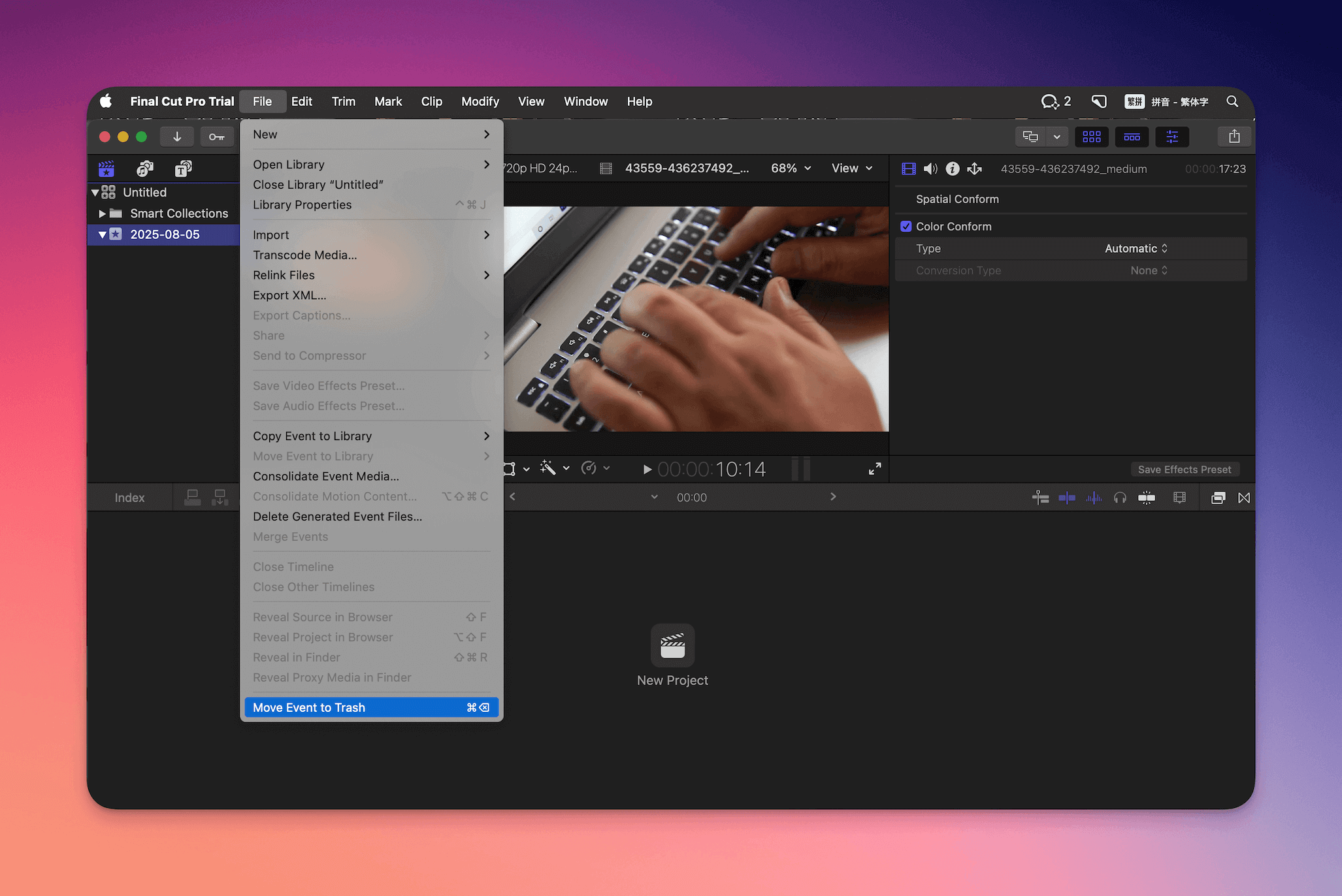Collapse the 2025-08-05 event triangle

pyautogui.click(x=102, y=234)
